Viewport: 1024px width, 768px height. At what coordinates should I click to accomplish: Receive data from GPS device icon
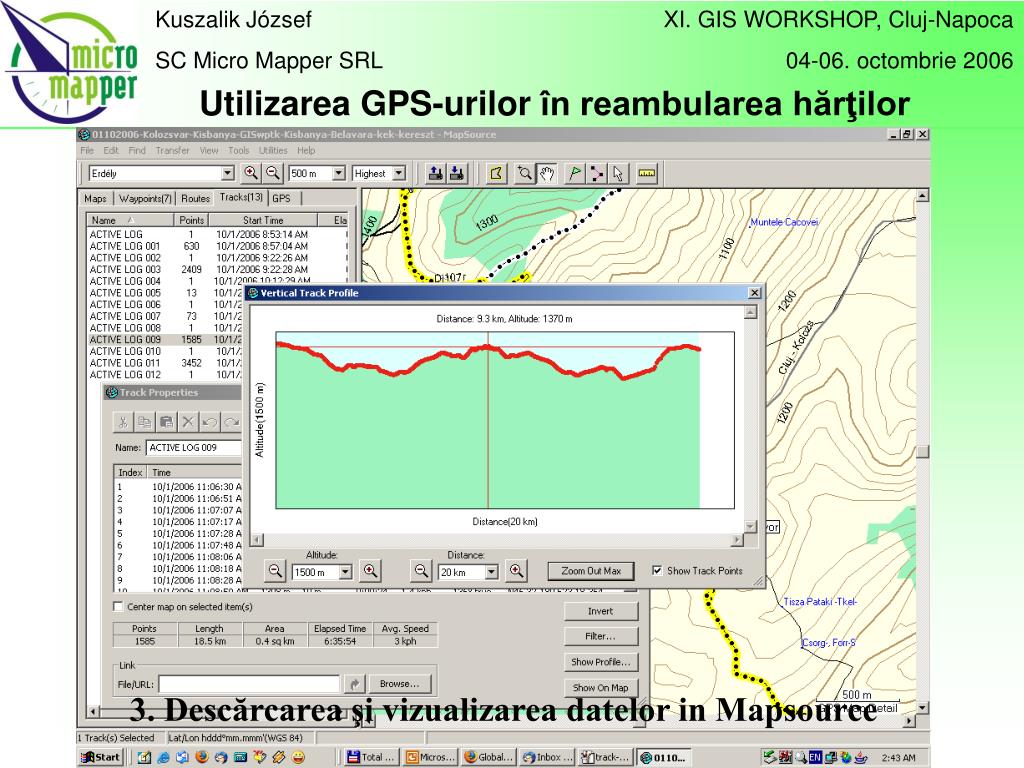[x=457, y=173]
